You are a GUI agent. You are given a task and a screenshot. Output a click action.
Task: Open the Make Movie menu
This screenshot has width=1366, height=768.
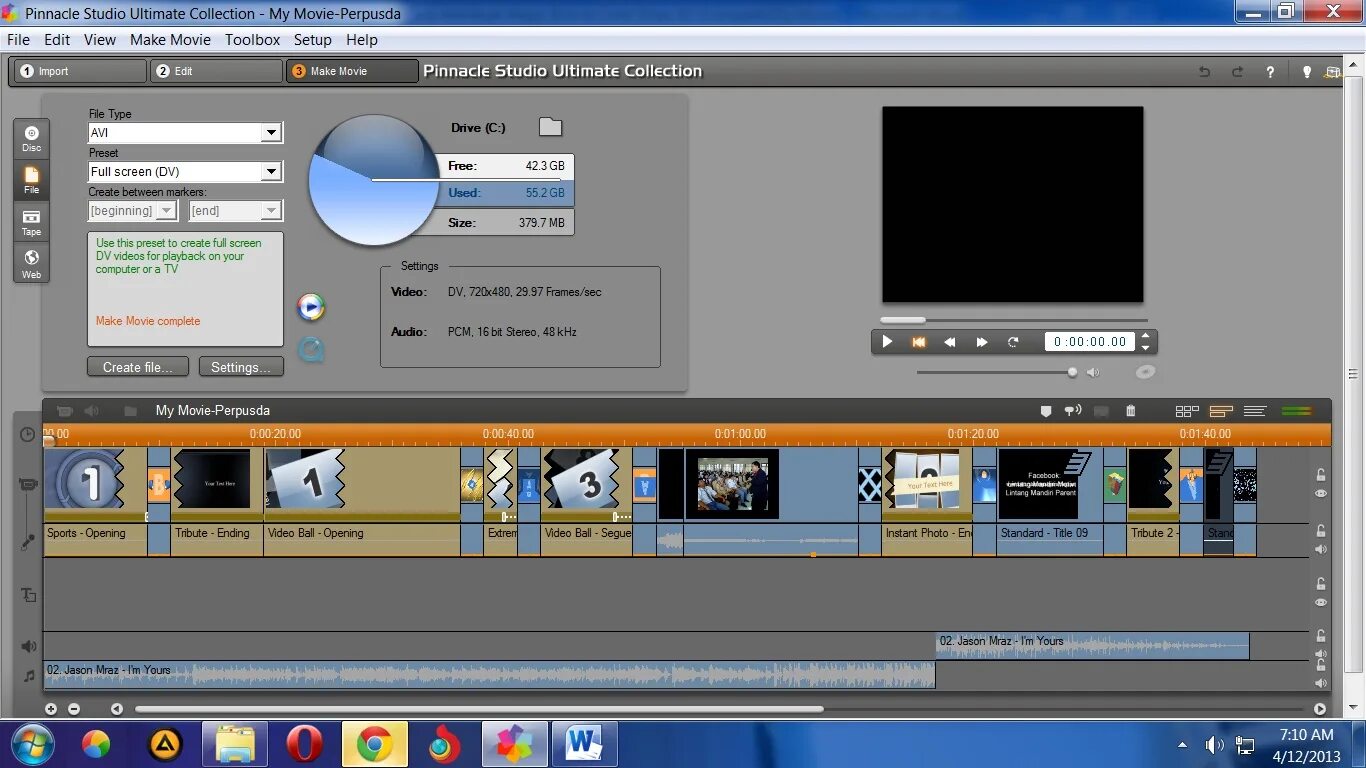(x=170, y=40)
